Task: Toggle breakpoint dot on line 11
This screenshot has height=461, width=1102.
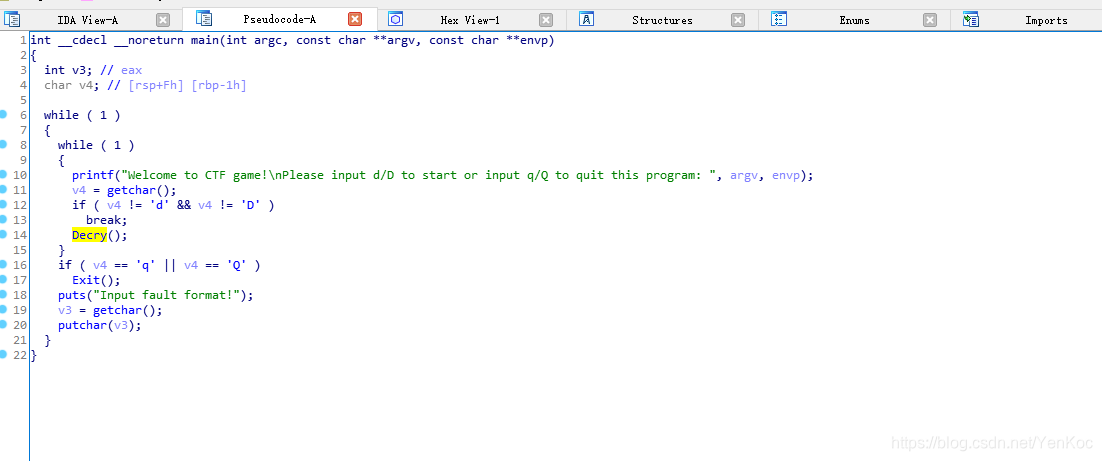Action: [4, 189]
